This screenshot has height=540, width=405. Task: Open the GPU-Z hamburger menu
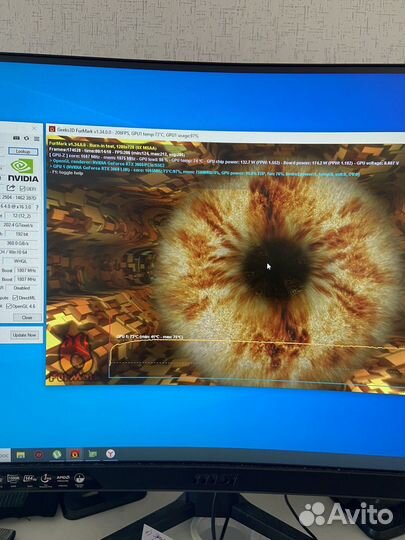pyautogui.click(x=37, y=138)
